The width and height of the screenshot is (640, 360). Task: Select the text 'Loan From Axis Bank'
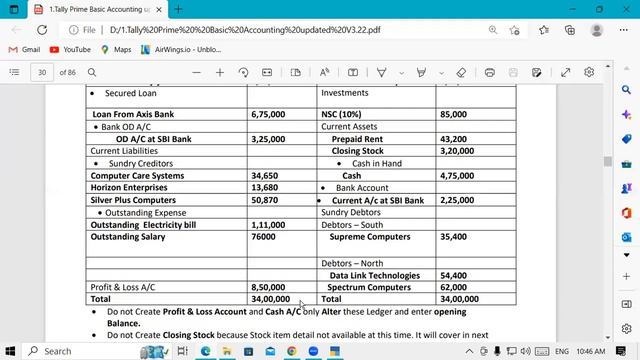click(133, 114)
